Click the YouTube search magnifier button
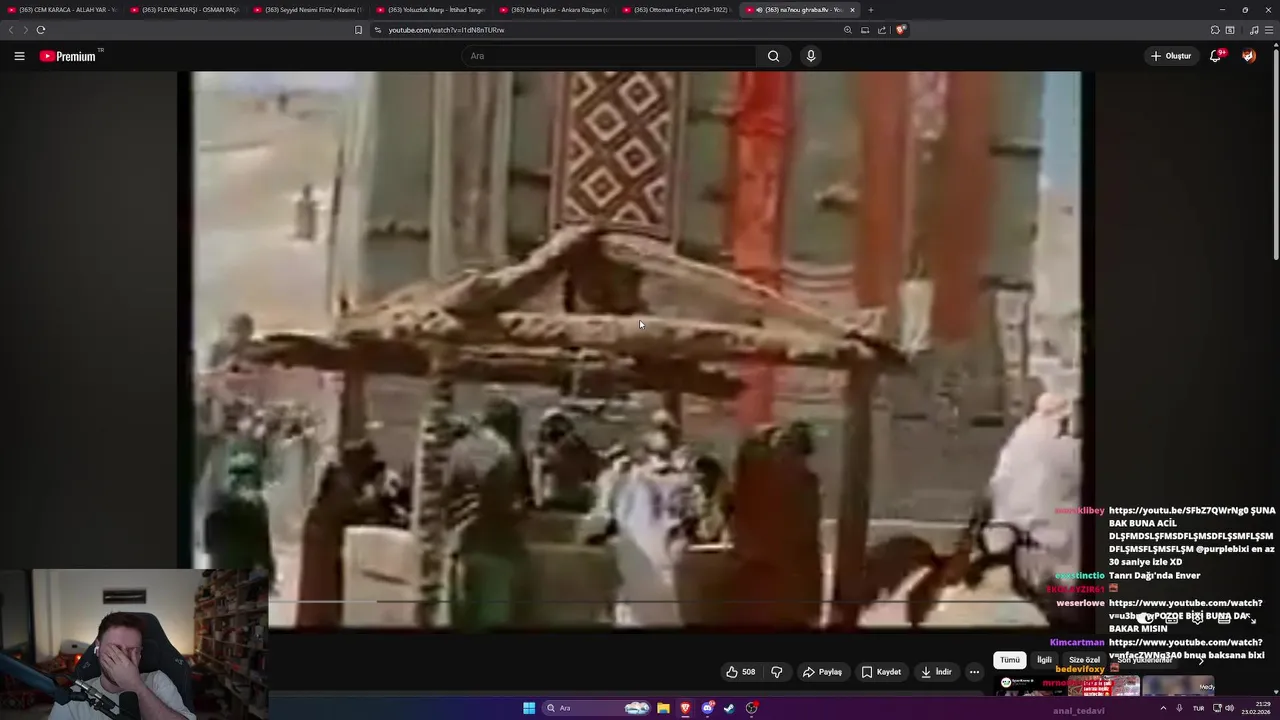Image resolution: width=1280 pixels, height=720 pixels. pyautogui.click(x=773, y=56)
